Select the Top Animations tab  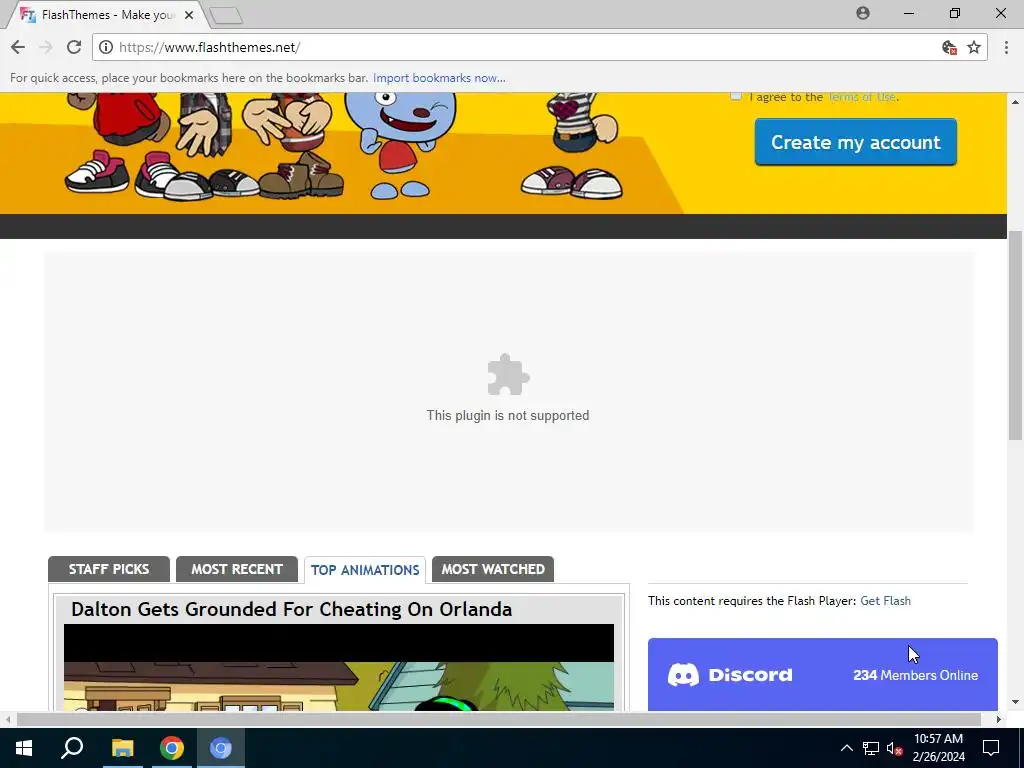tap(365, 569)
